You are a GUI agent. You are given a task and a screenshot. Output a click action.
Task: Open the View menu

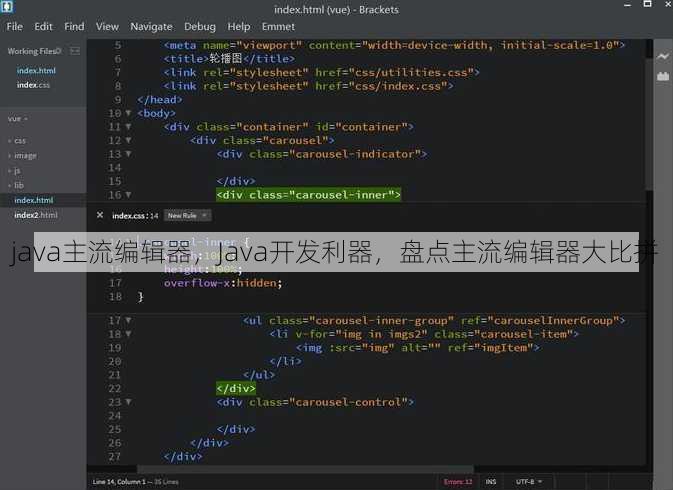[107, 27]
